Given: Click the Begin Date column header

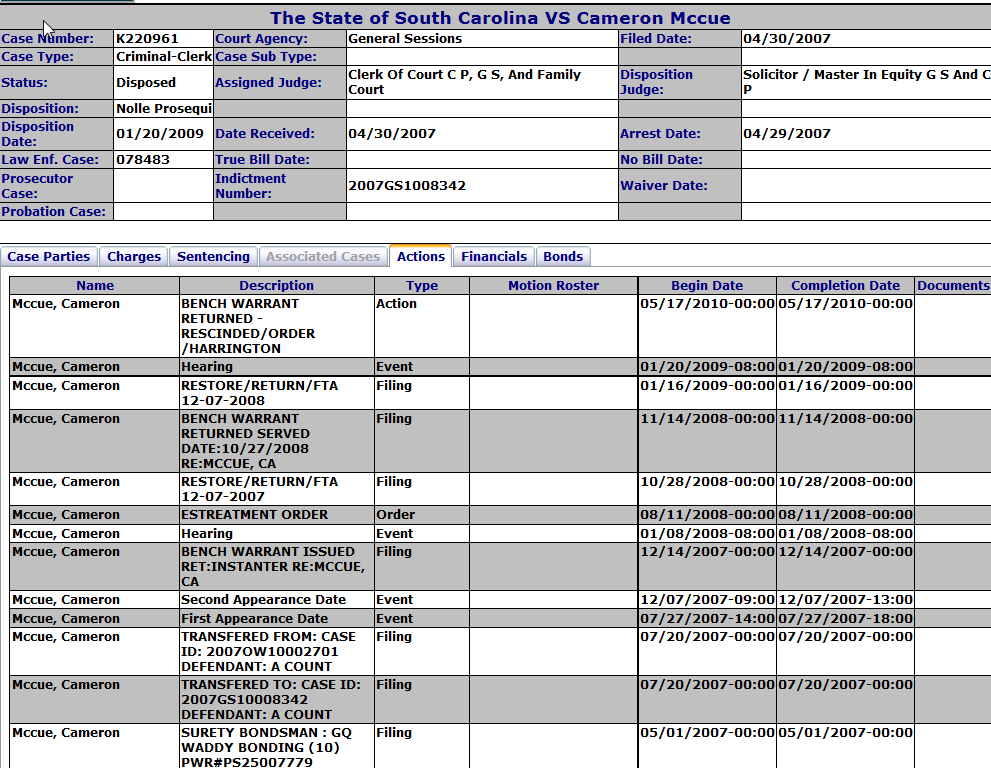Looking at the screenshot, I should click(707, 286).
